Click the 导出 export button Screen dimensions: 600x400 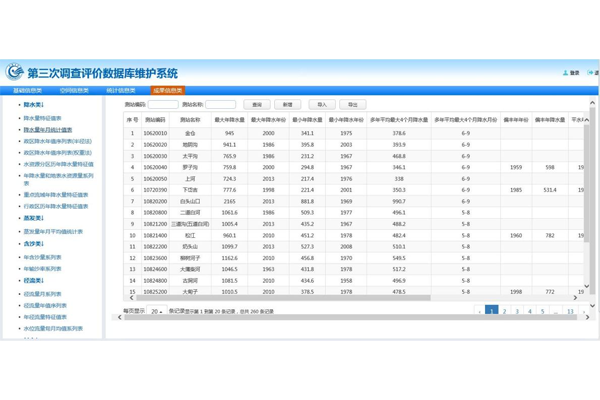coord(352,104)
